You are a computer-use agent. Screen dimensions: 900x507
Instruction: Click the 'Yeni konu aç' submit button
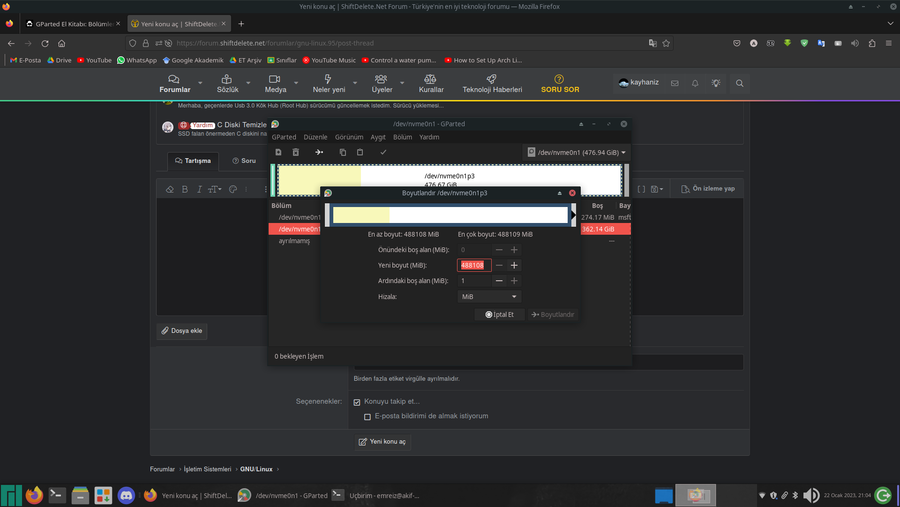click(382, 442)
